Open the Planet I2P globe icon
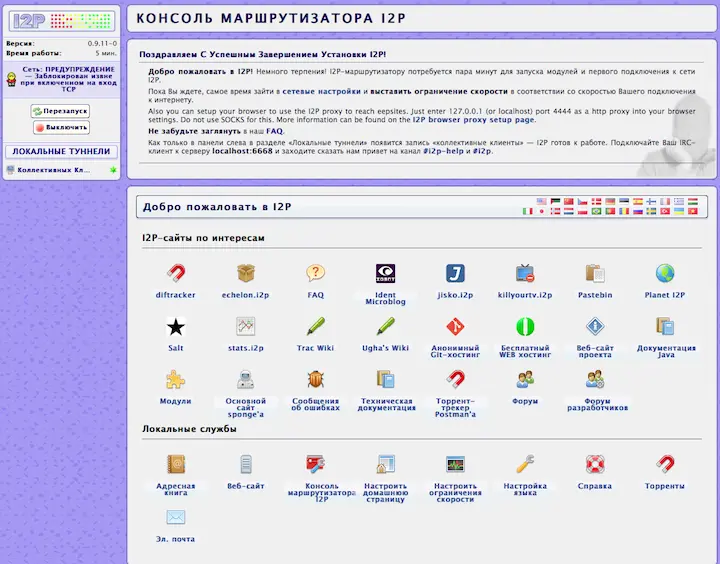This screenshot has height=564, width=720. [665, 273]
